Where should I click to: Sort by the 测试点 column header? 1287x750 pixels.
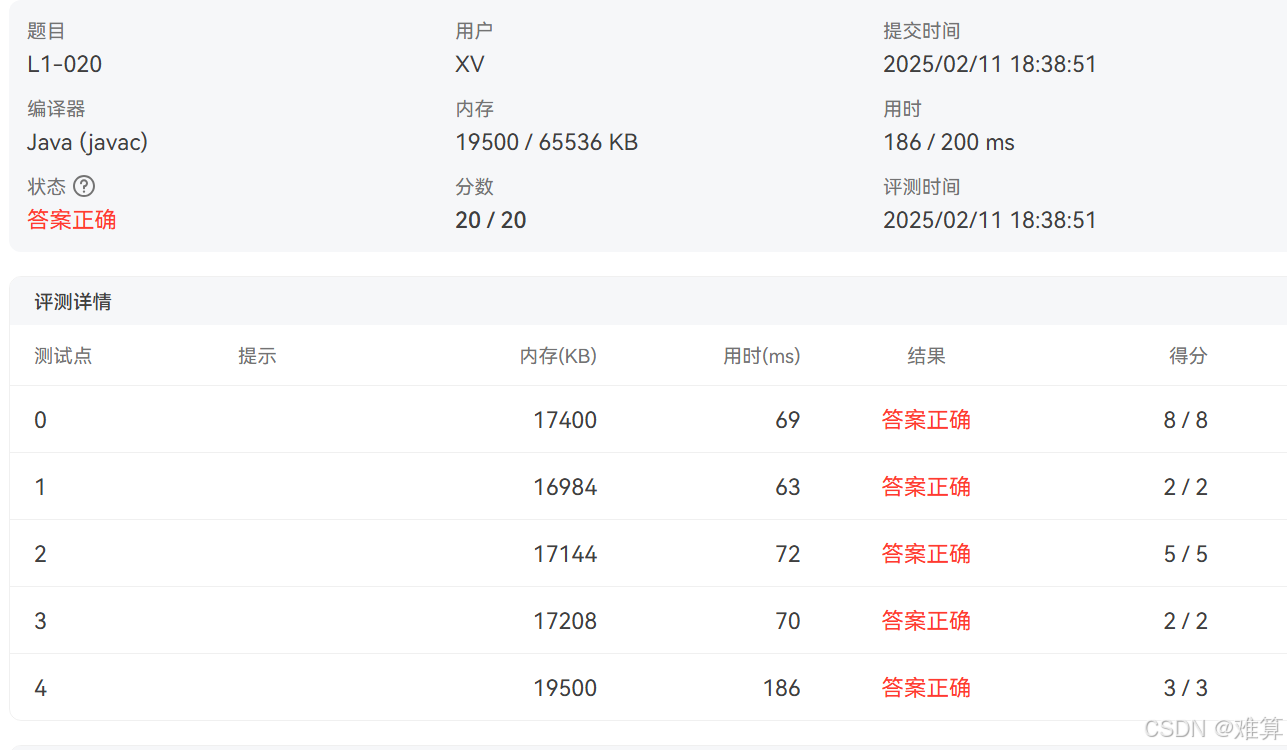click(x=63, y=356)
